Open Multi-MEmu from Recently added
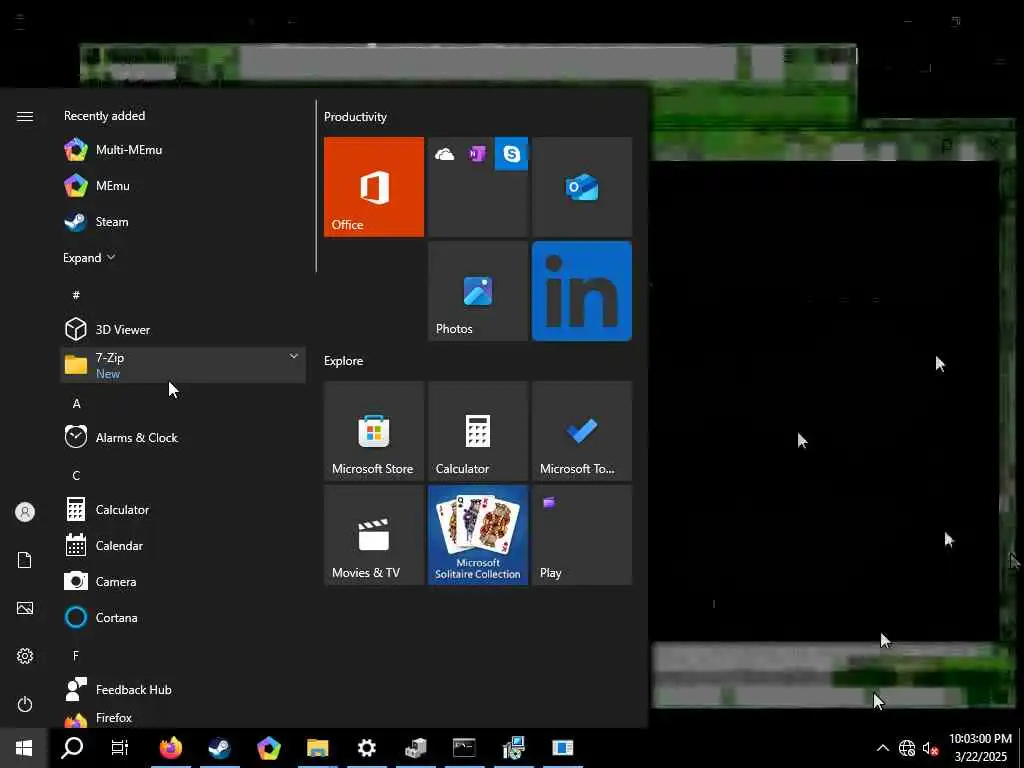This screenshot has width=1024, height=768. pyautogui.click(x=183, y=150)
